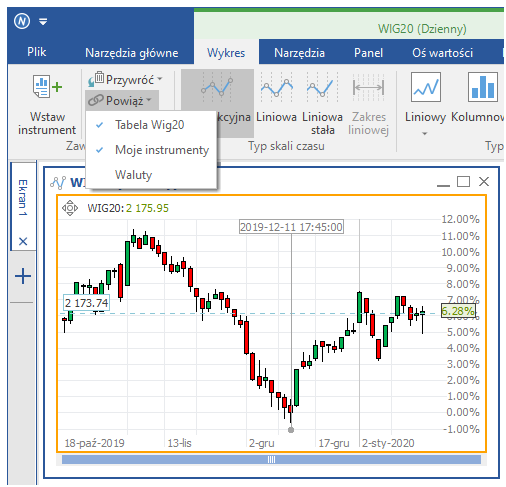The width and height of the screenshot is (506, 487).
Task: Click the 13-lis date axis label
Action: pos(179,443)
